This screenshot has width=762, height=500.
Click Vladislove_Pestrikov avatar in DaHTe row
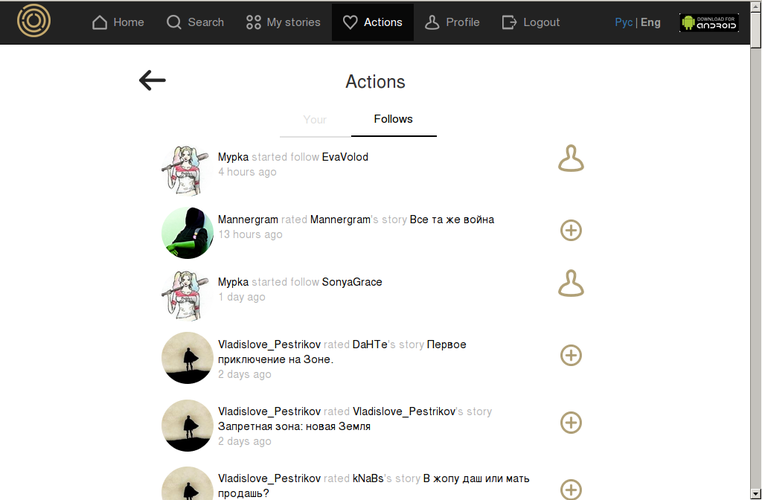187,358
